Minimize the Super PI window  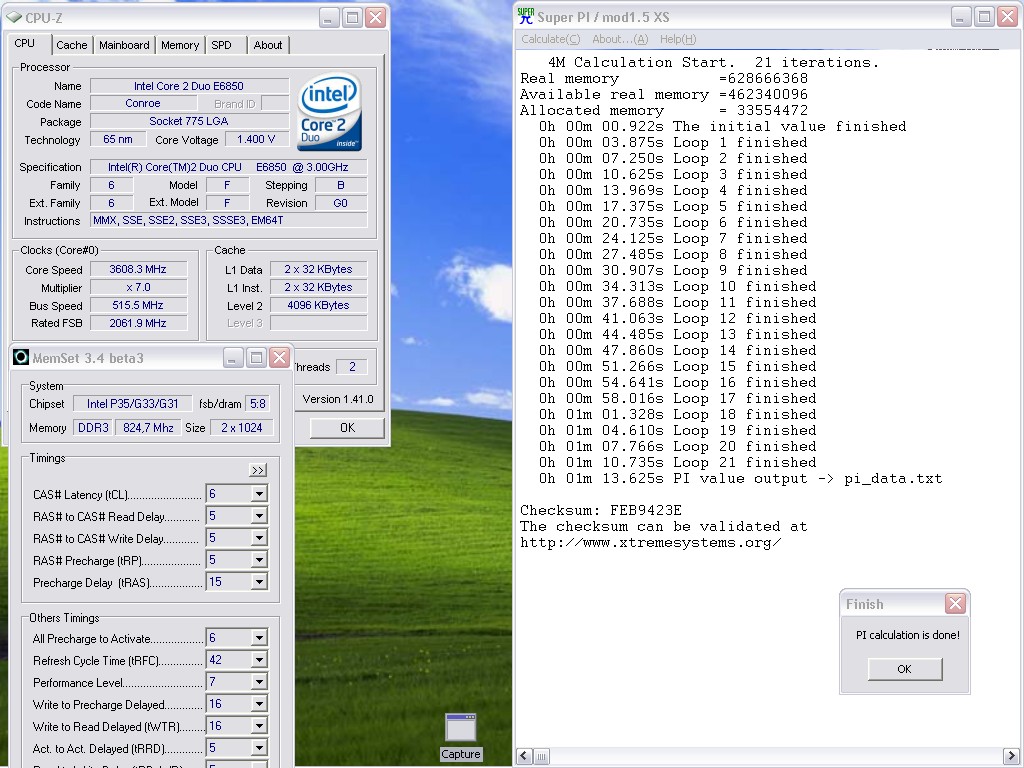pyautogui.click(x=960, y=17)
